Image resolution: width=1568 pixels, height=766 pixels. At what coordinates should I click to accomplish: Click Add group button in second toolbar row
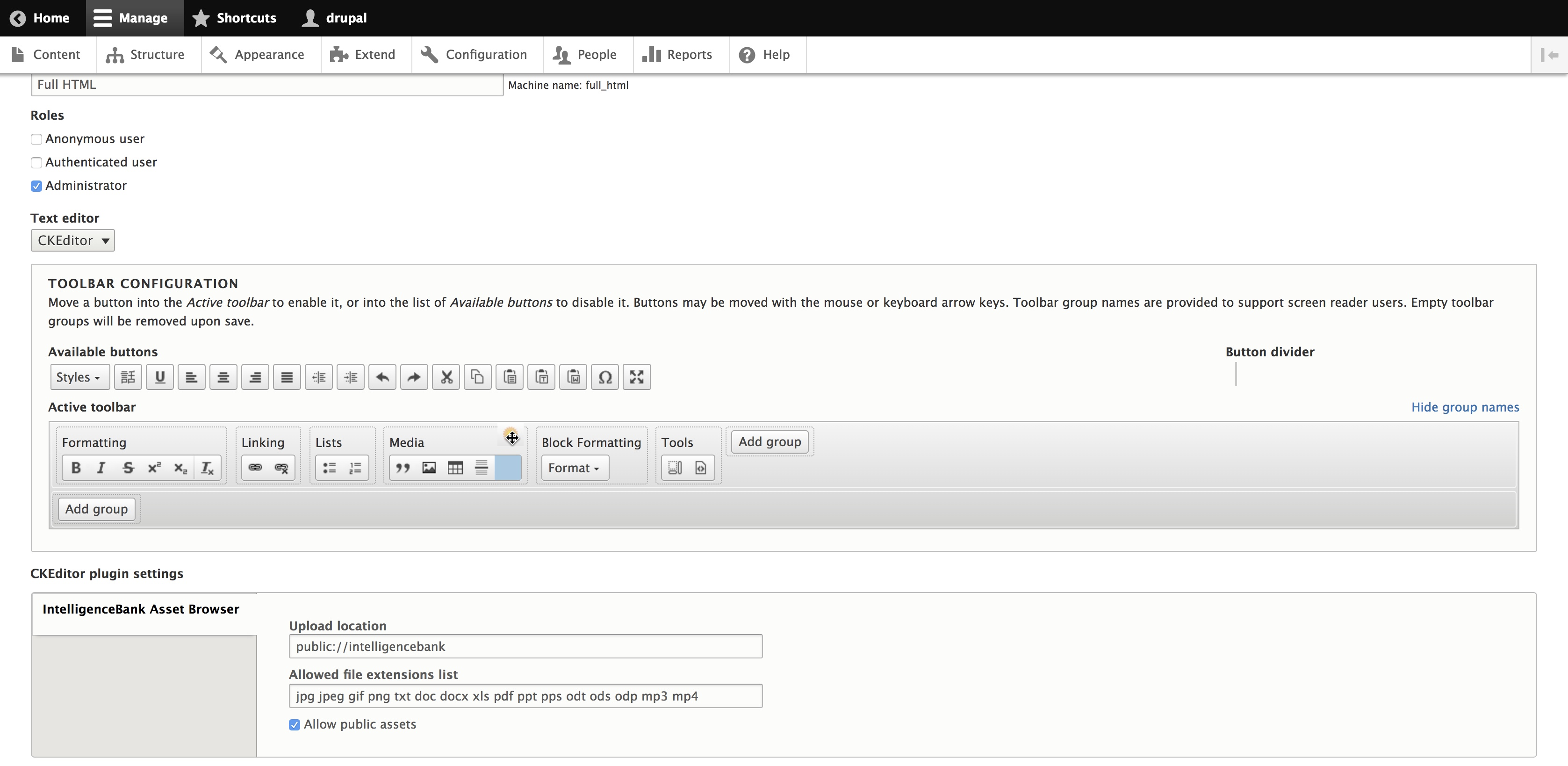tap(96, 509)
